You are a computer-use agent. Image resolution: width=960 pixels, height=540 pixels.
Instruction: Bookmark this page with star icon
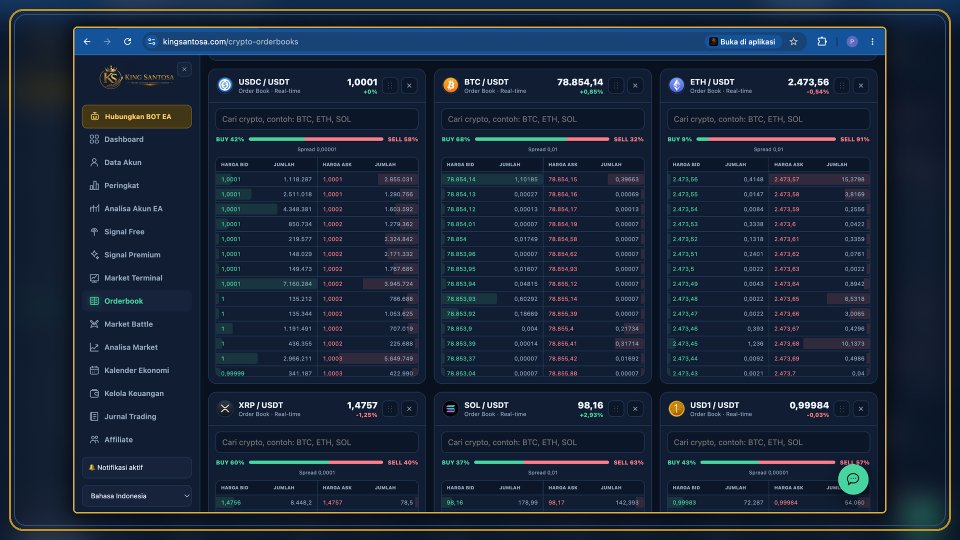[x=793, y=42]
